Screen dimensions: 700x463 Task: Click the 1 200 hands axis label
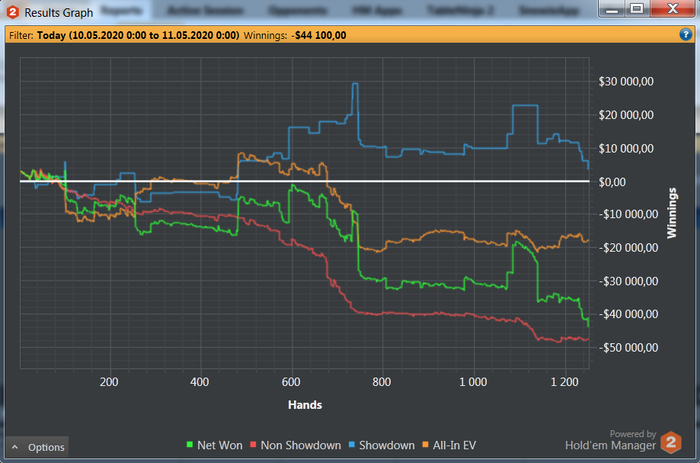[565, 382]
